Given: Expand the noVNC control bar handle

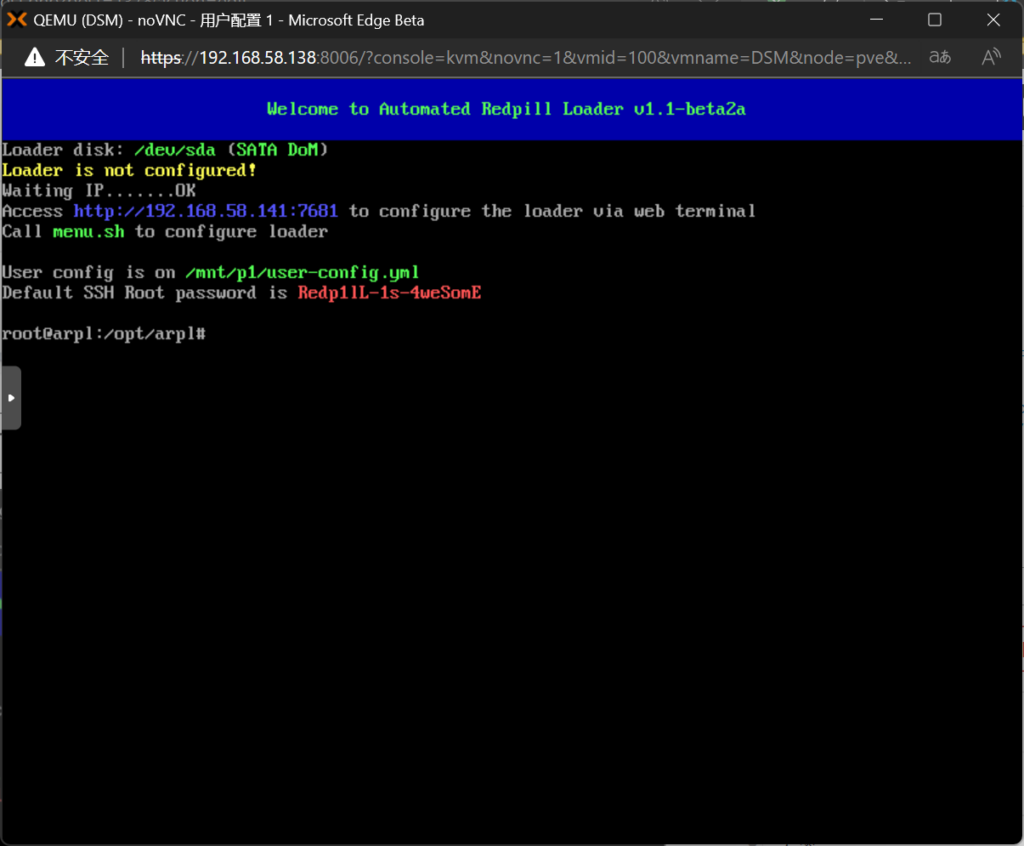Looking at the screenshot, I should [x=10, y=398].
